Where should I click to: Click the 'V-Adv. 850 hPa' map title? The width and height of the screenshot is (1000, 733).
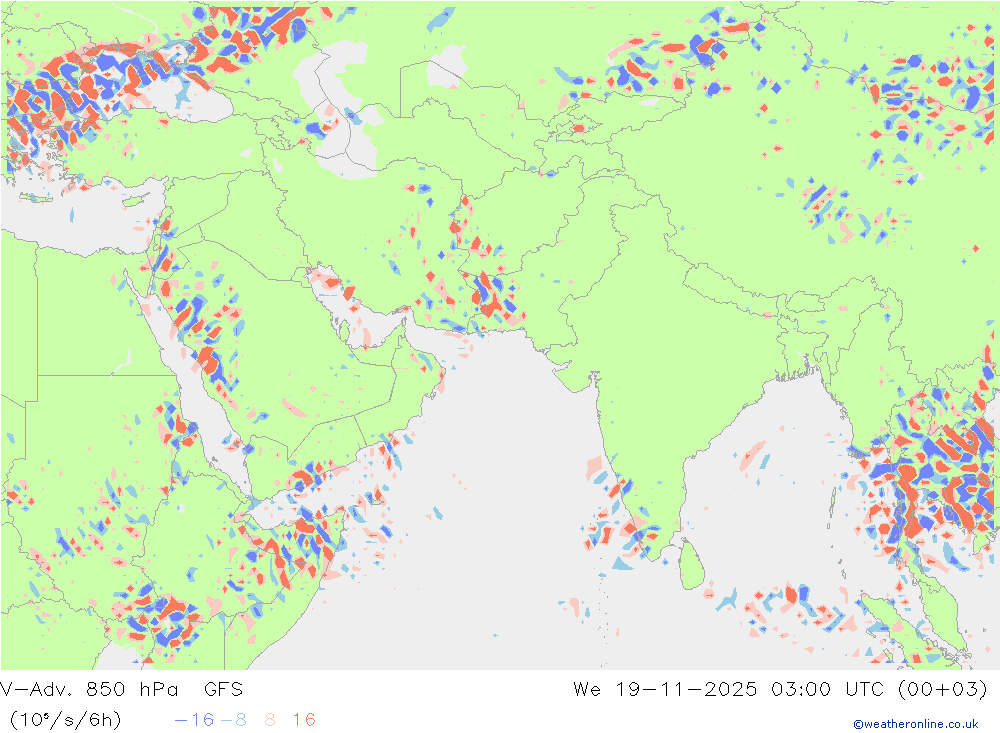point(89,689)
